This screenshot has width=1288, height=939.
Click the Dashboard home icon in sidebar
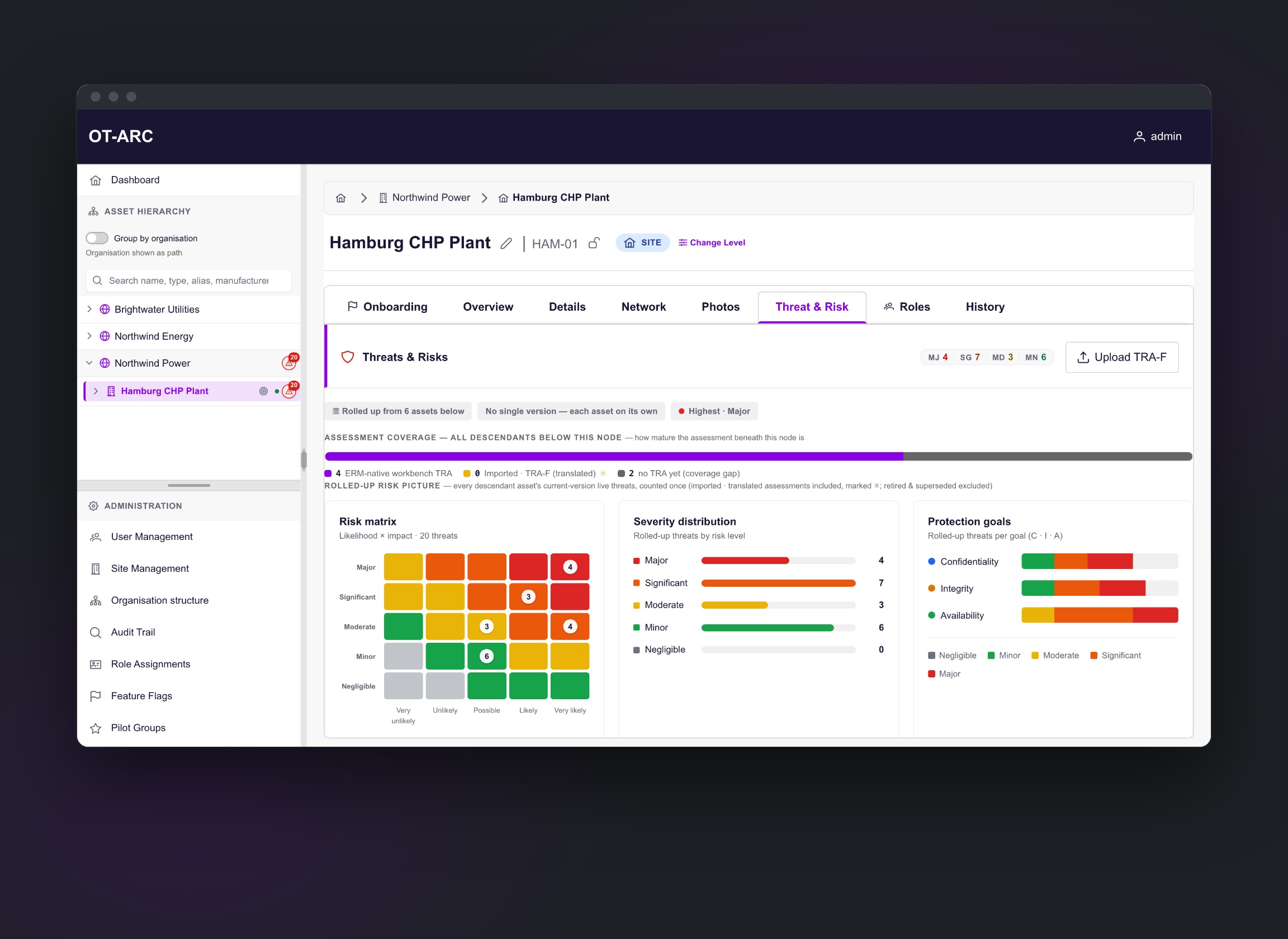click(x=96, y=180)
